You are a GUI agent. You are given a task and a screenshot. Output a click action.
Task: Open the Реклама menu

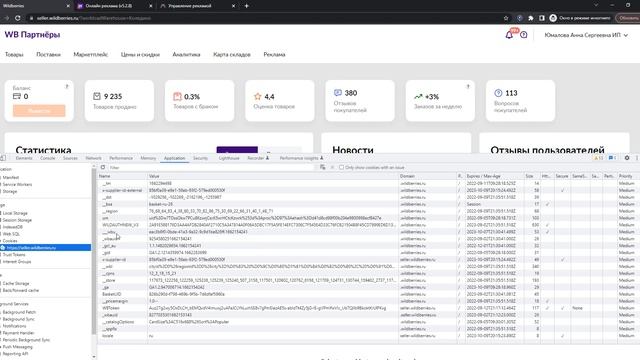274,54
